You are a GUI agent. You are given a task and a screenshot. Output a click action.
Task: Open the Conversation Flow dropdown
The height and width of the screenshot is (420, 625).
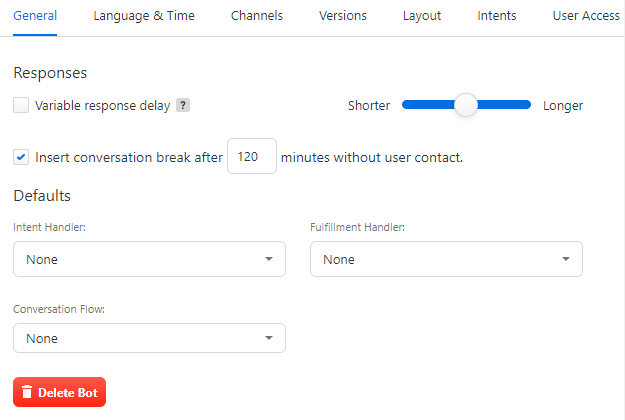click(149, 338)
